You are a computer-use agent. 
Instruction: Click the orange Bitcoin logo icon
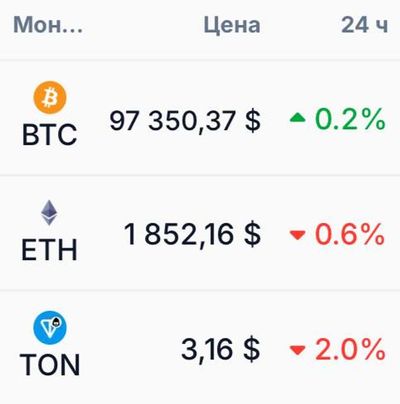point(50,98)
